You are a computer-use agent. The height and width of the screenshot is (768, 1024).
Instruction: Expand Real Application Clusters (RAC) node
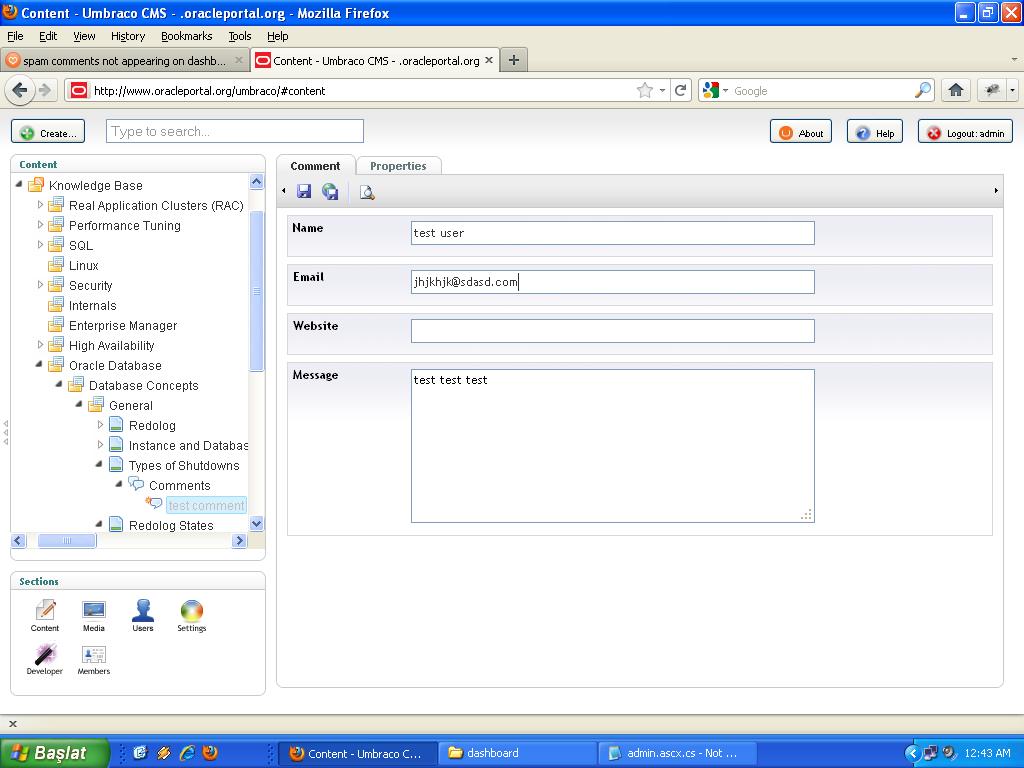(40, 205)
